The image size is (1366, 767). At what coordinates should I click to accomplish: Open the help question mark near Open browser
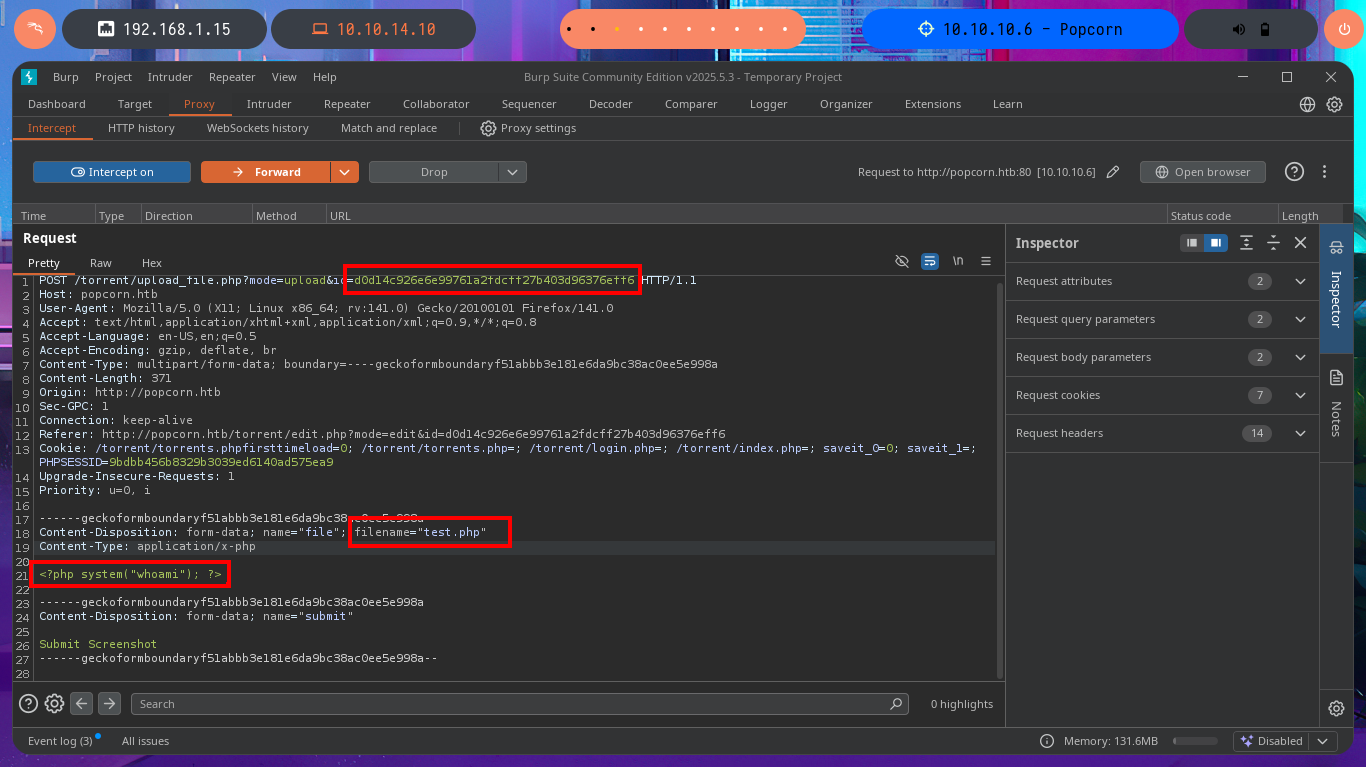click(x=1294, y=172)
